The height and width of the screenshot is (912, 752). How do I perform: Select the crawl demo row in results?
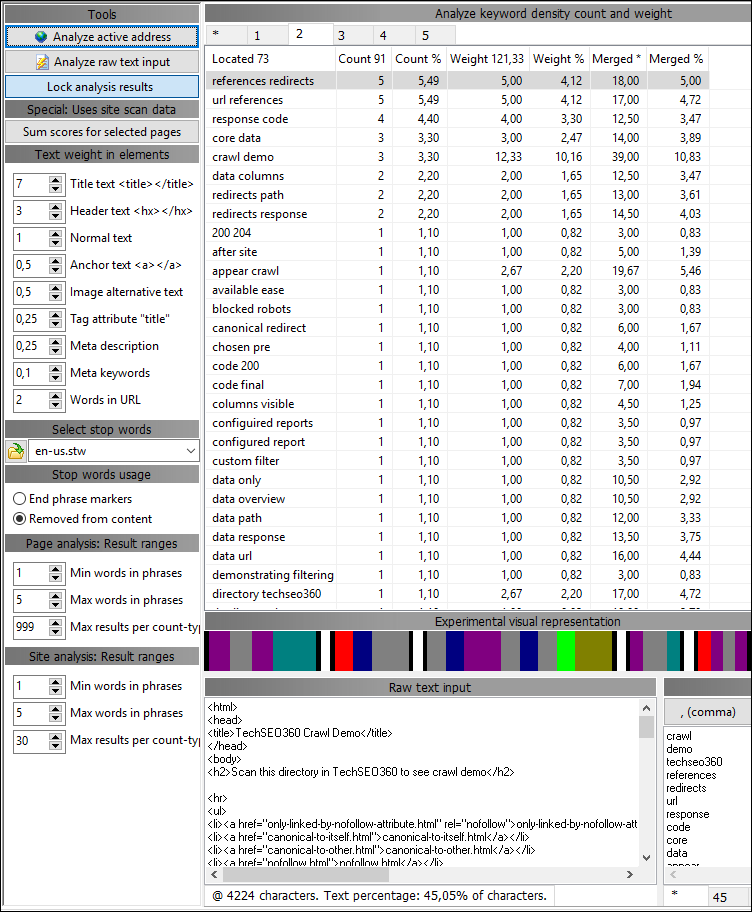coord(243,157)
